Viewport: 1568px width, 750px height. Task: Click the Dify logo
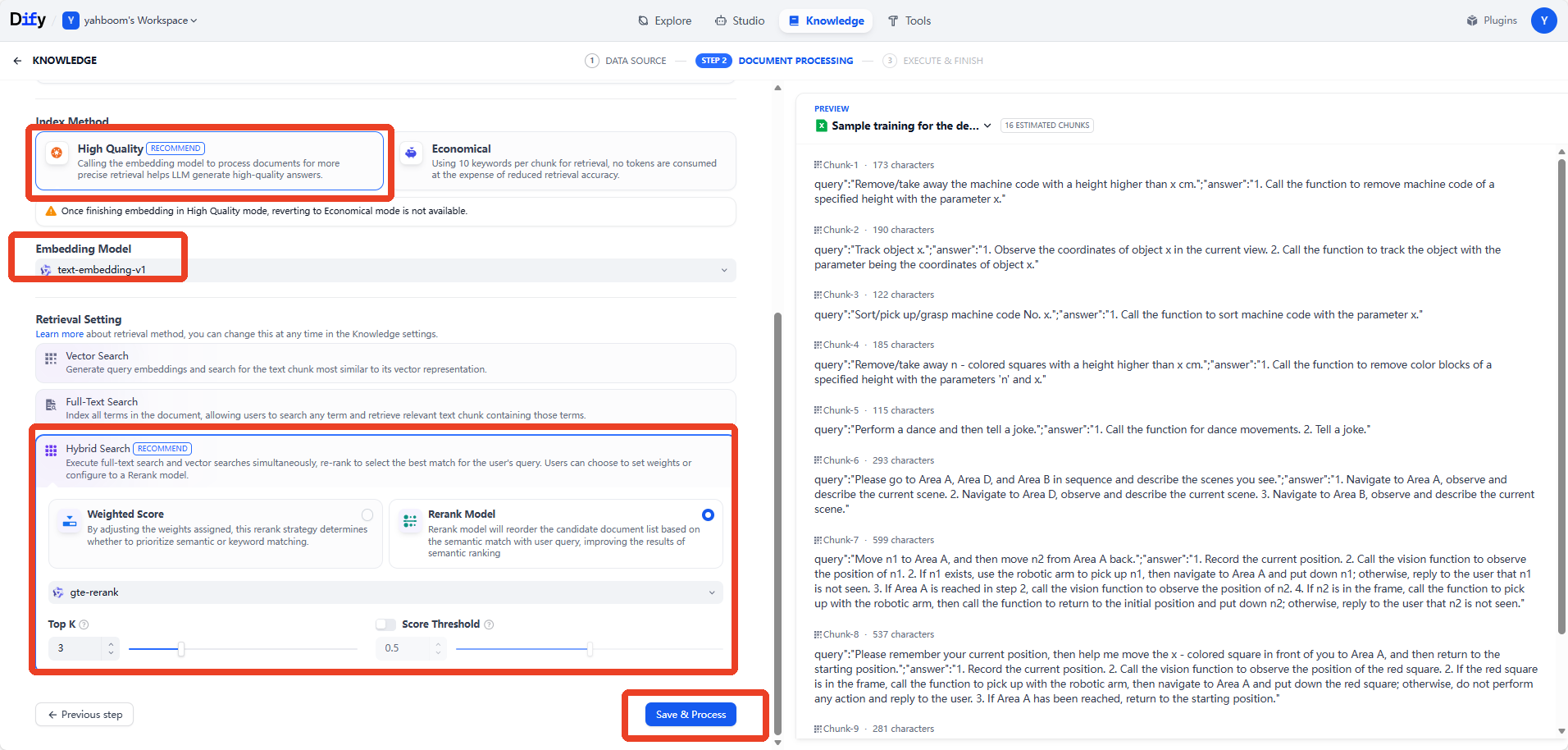(28, 20)
